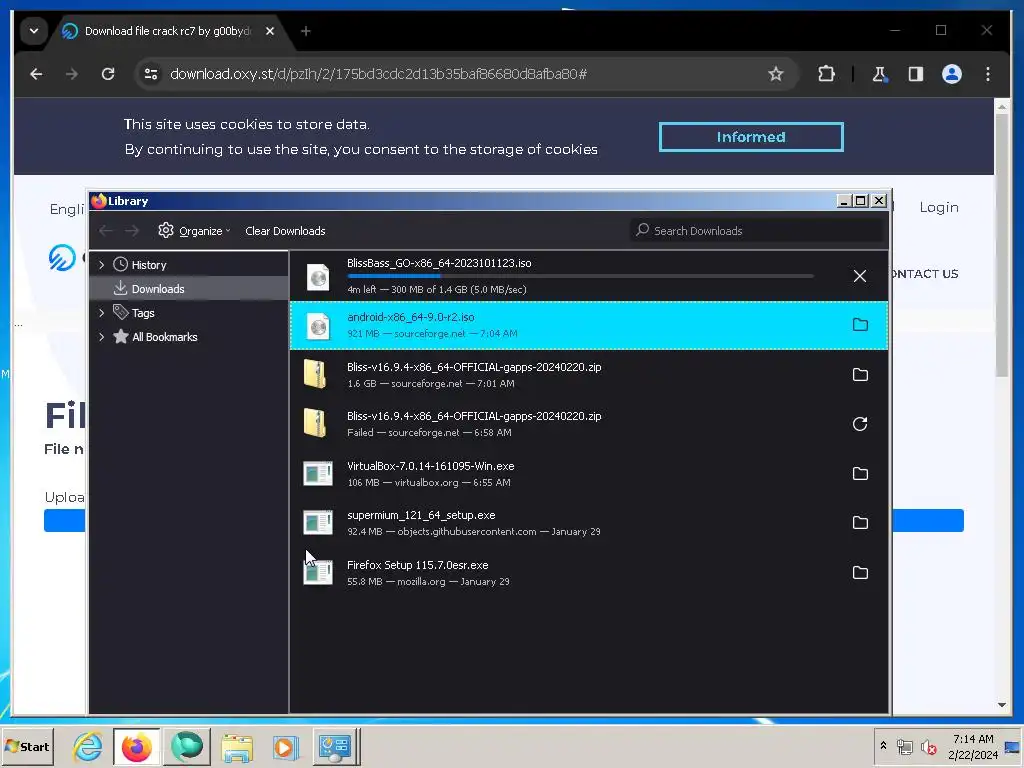Accept cookies with Informed button

coord(751,137)
